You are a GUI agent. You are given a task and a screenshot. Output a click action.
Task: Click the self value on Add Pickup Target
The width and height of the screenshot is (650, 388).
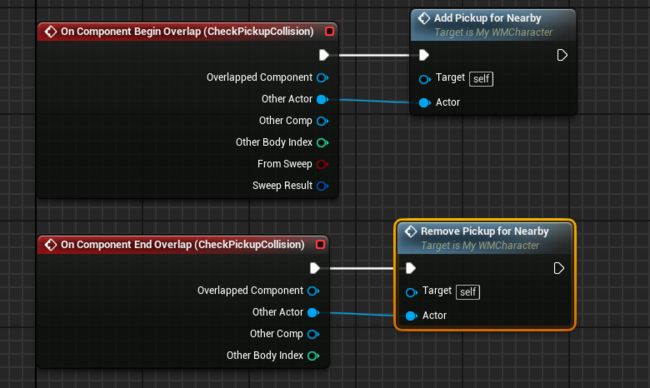pyautogui.click(x=481, y=79)
